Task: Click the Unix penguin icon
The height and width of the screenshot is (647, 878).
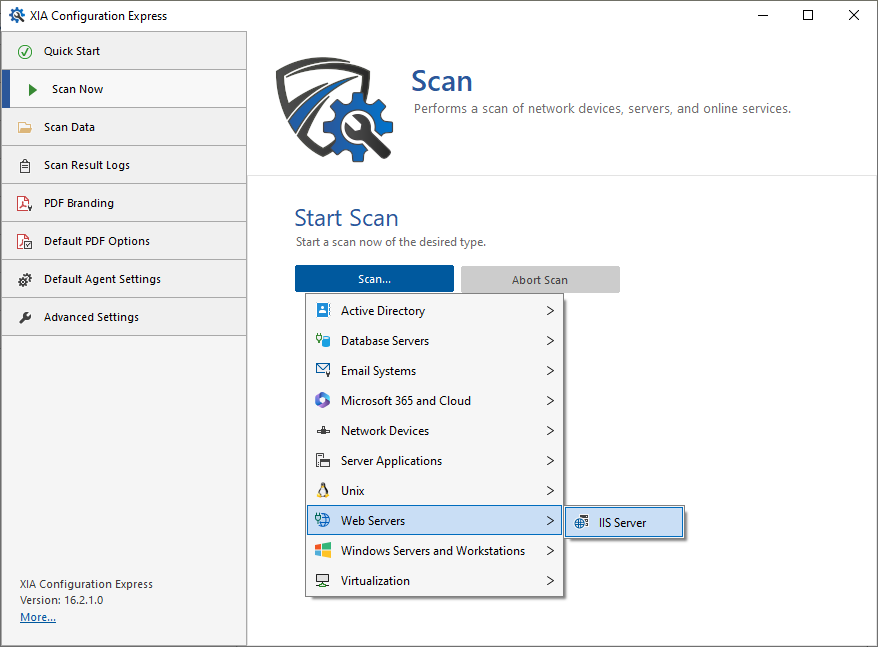Action: coord(323,490)
